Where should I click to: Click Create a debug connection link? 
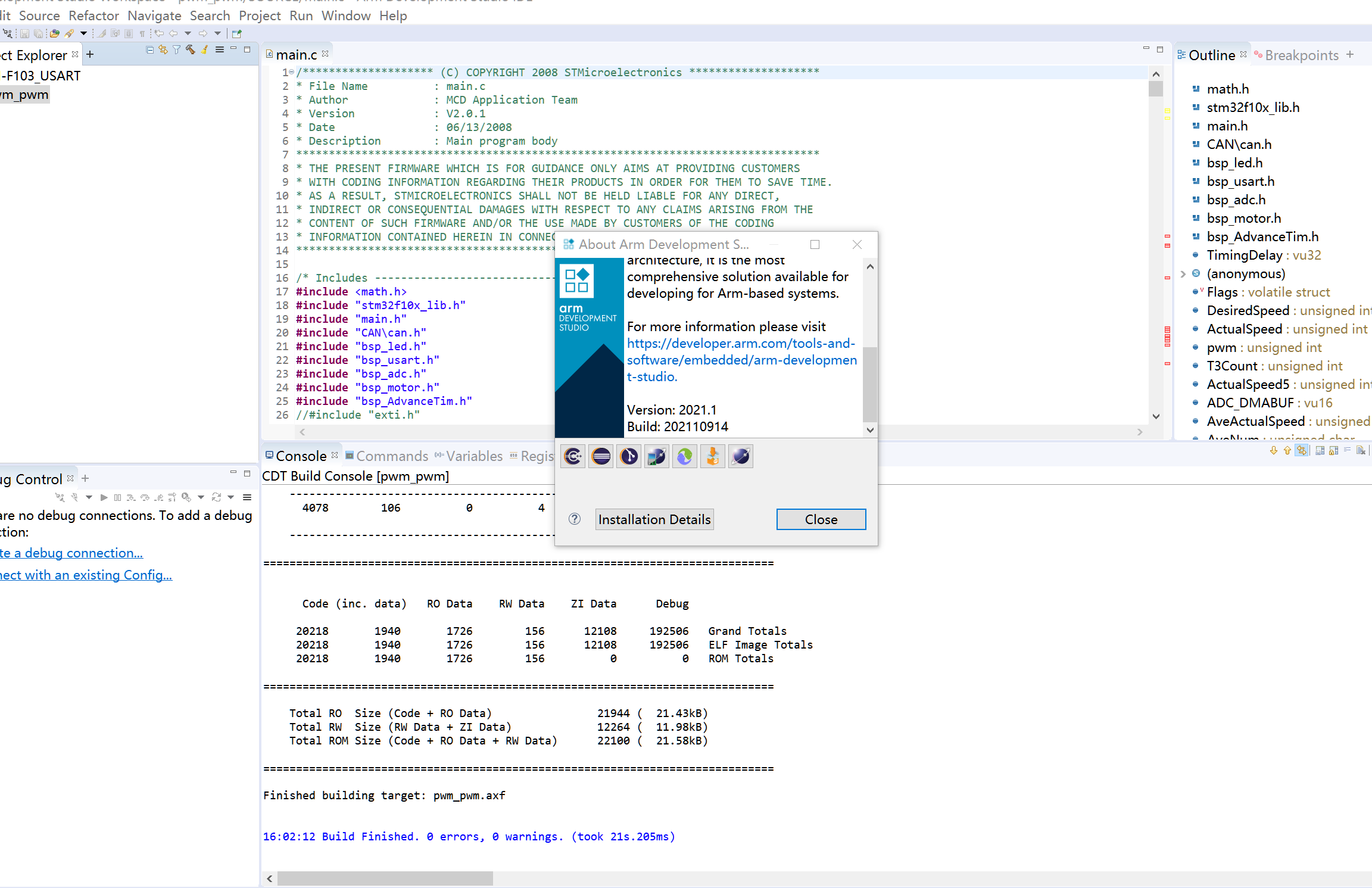click(71, 553)
